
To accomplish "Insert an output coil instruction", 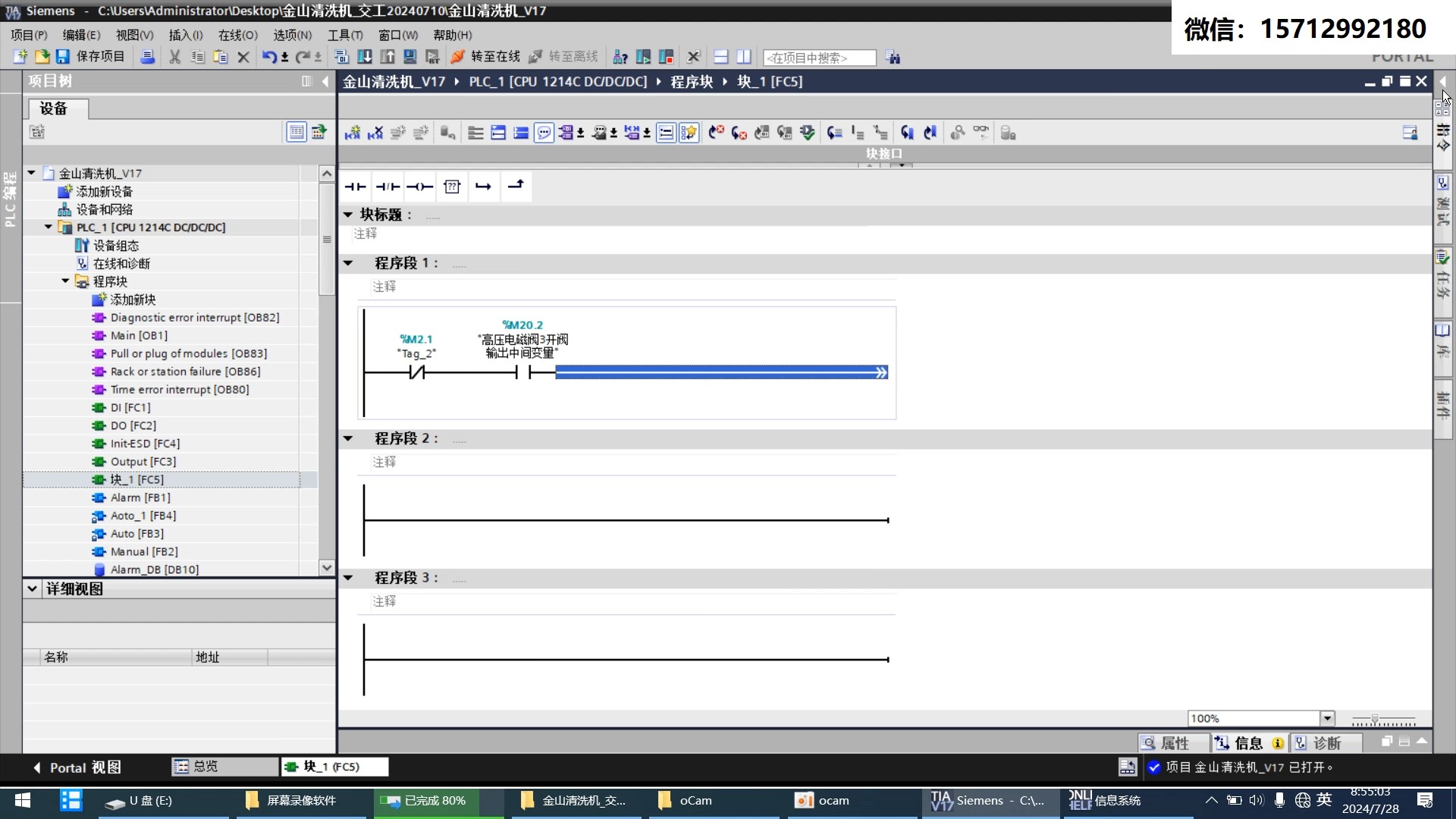I will pos(419,187).
